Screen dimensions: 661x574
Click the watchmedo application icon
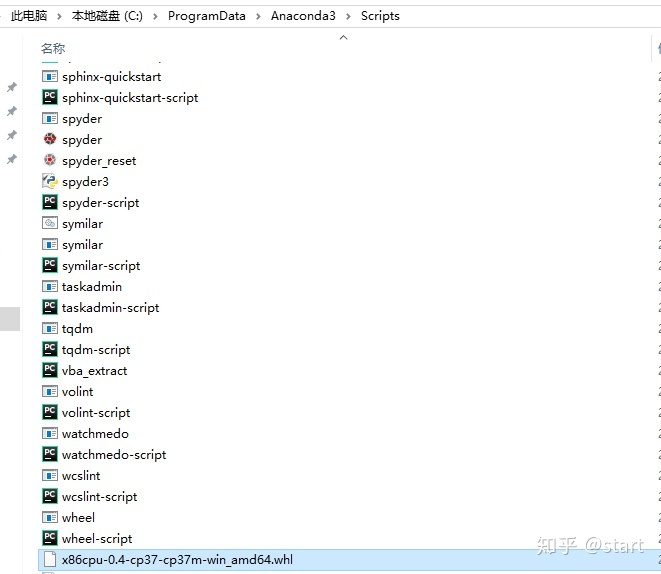(50, 433)
